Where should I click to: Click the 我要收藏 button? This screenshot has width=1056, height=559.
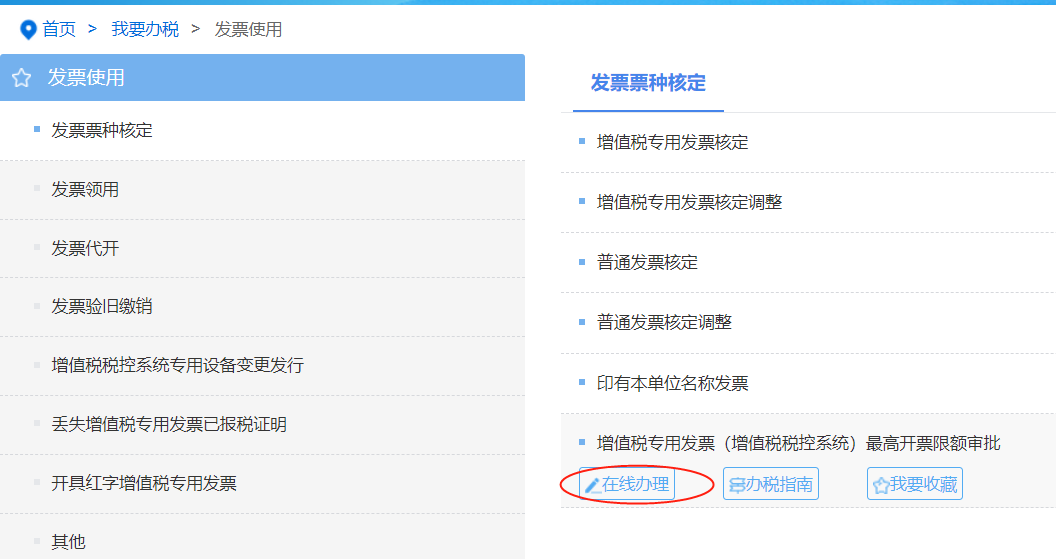point(915,484)
